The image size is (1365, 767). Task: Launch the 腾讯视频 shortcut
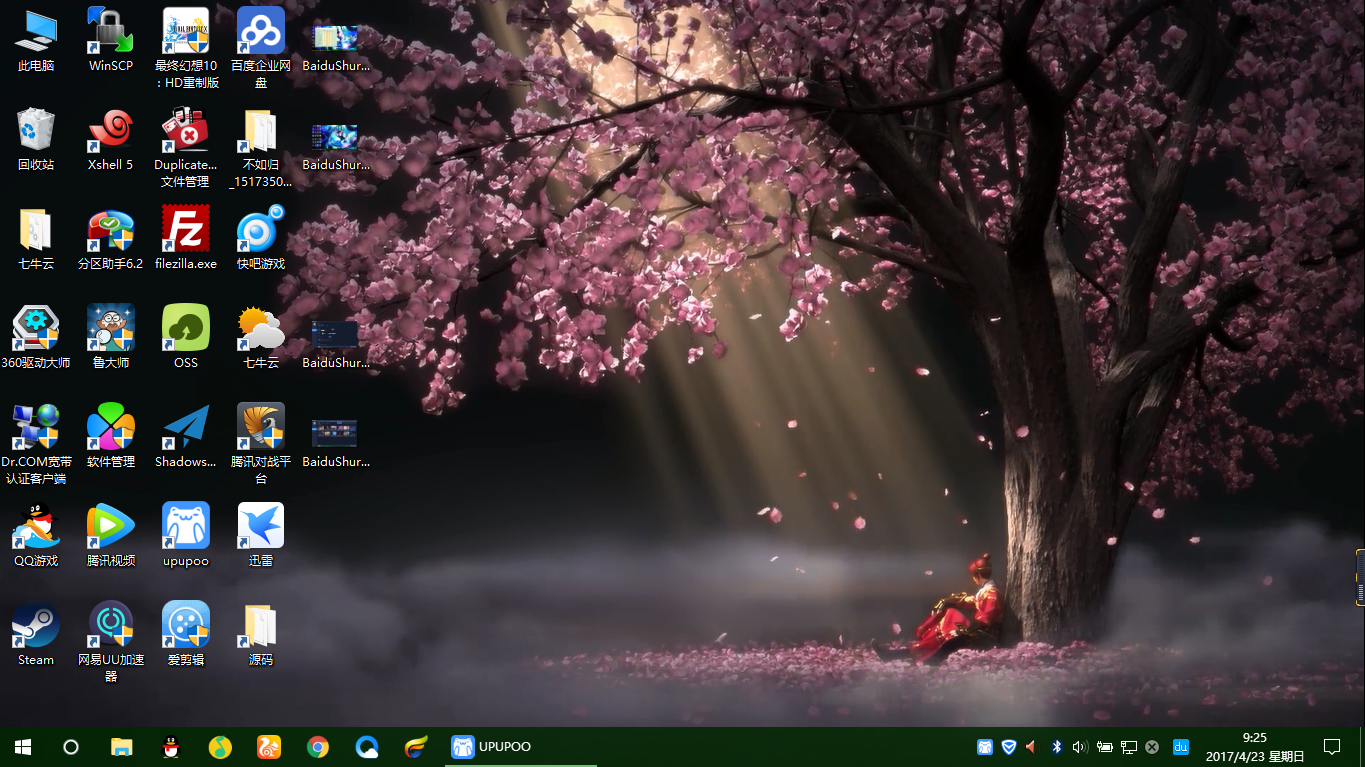(x=111, y=535)
